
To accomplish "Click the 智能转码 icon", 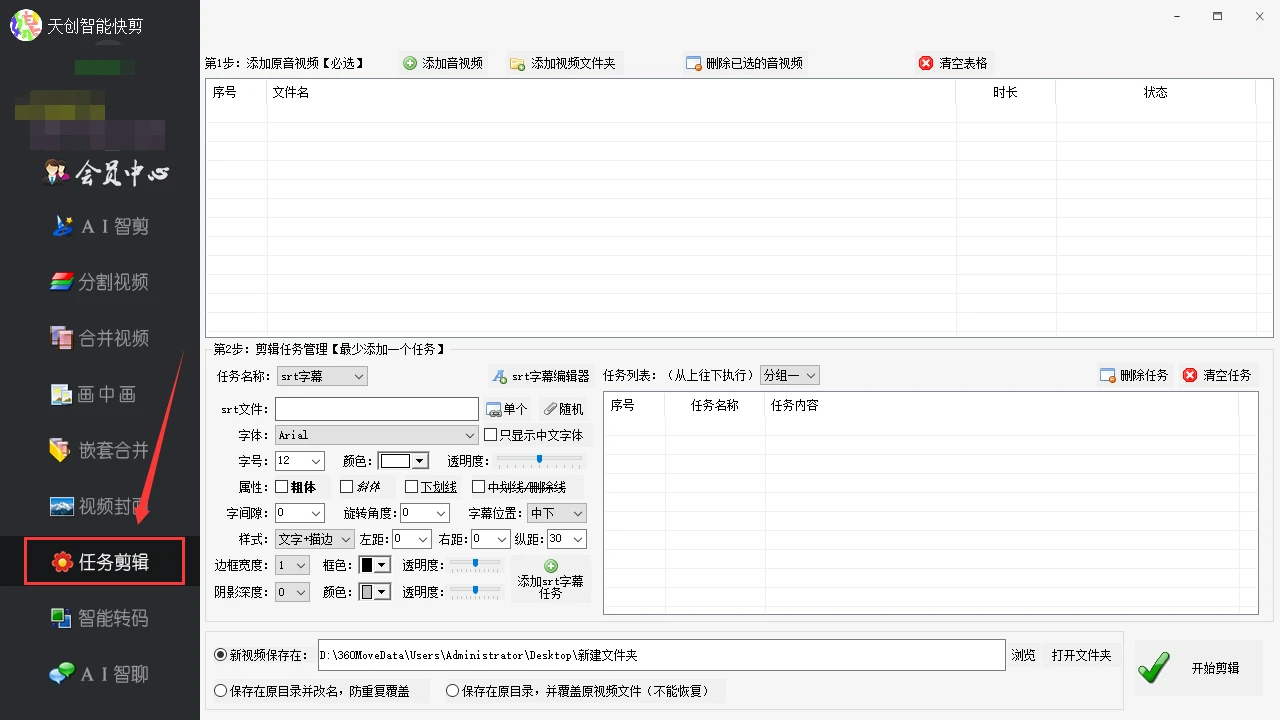I will tap(62, 618).
